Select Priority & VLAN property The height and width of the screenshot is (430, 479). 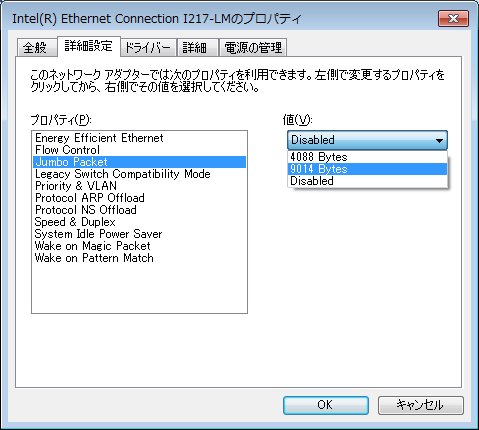139,186
